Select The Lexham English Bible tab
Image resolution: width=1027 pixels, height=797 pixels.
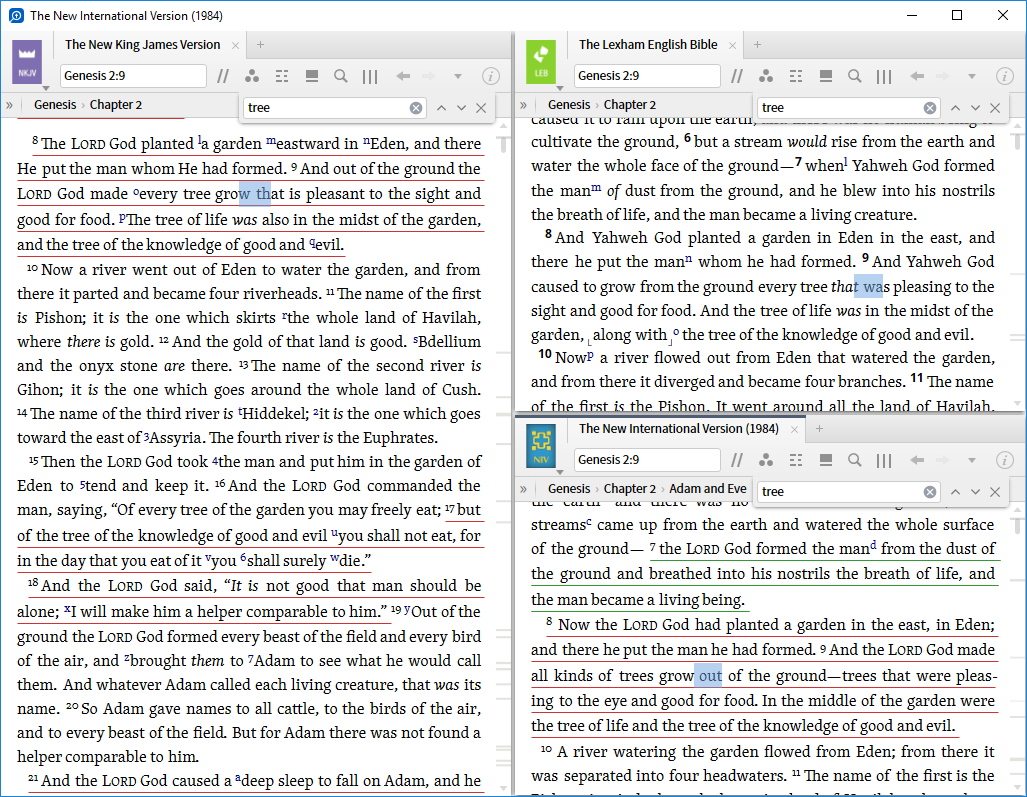648,45
